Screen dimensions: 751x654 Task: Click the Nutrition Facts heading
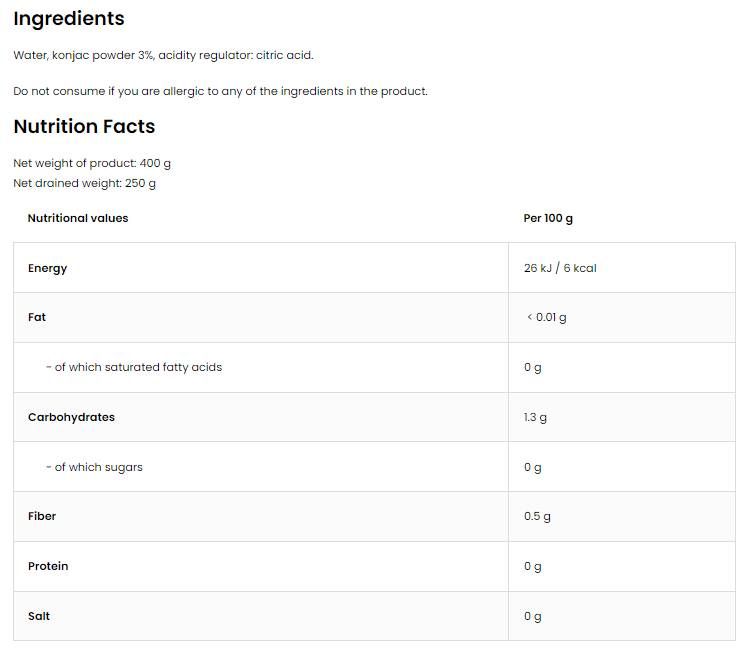(x=84, y=127)
